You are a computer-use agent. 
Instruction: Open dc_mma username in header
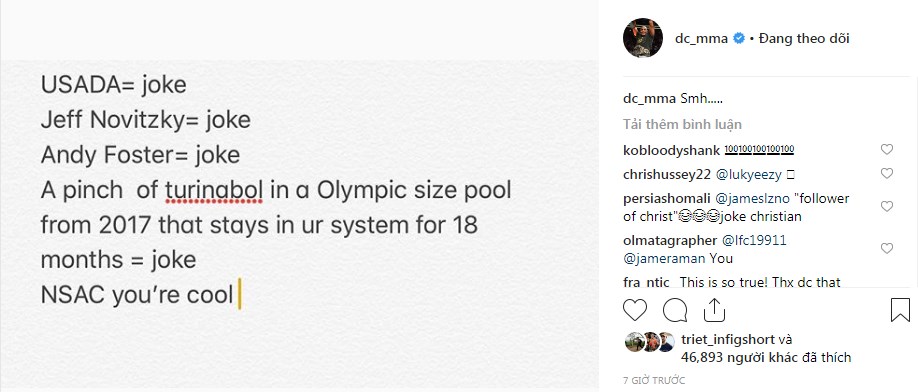[x=701, y=39]
